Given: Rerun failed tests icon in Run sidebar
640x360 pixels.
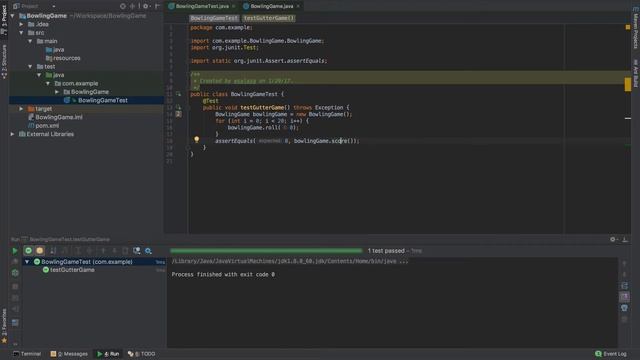Looking at the screenshot, I should [x=15, y=262].
